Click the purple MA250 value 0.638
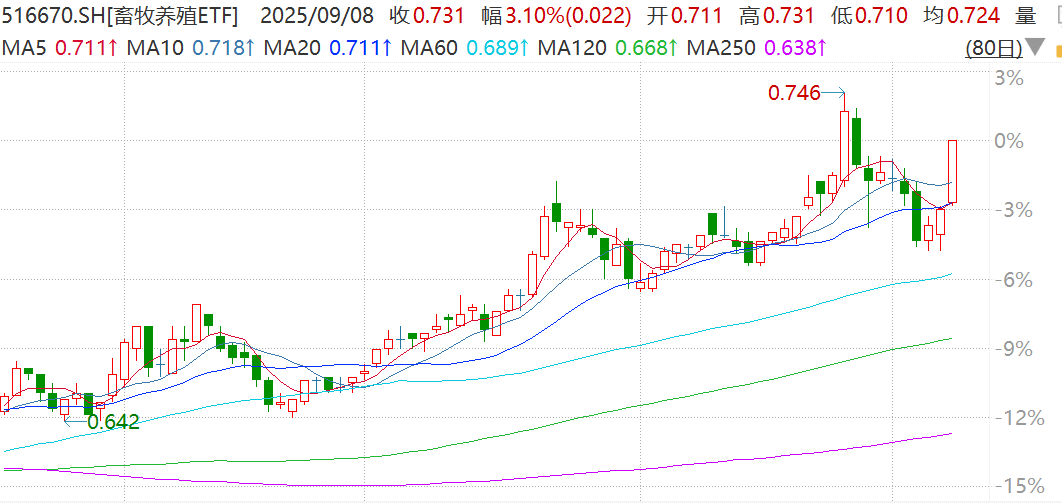This screenshot has height=504, width=1062. click(x=793, y=48)
